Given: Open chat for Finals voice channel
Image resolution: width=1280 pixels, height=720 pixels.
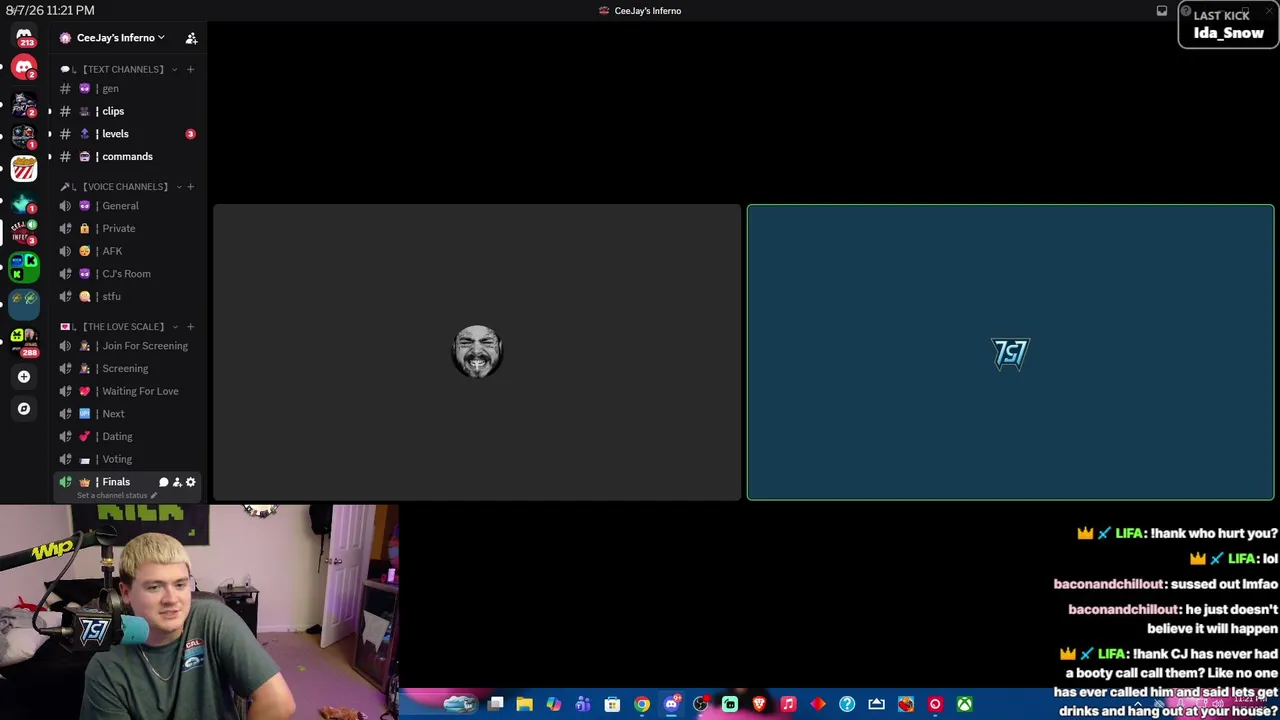Looking at the screenshot, I should pyautogui.click(x=163, y=482).
